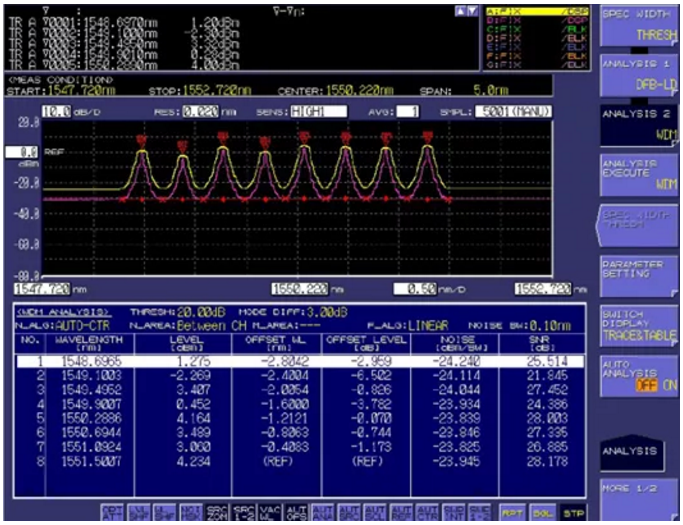Open SWITCH DISPLAY TRACE&TABLE softkey
683x525 pixels.
639,325
